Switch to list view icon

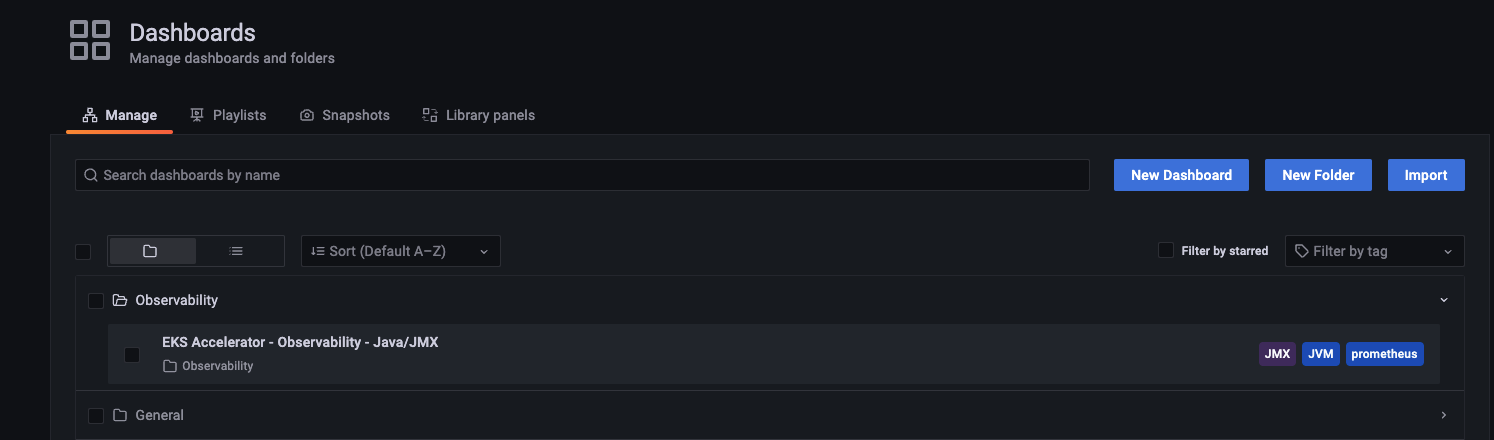[x=236, y=251]
